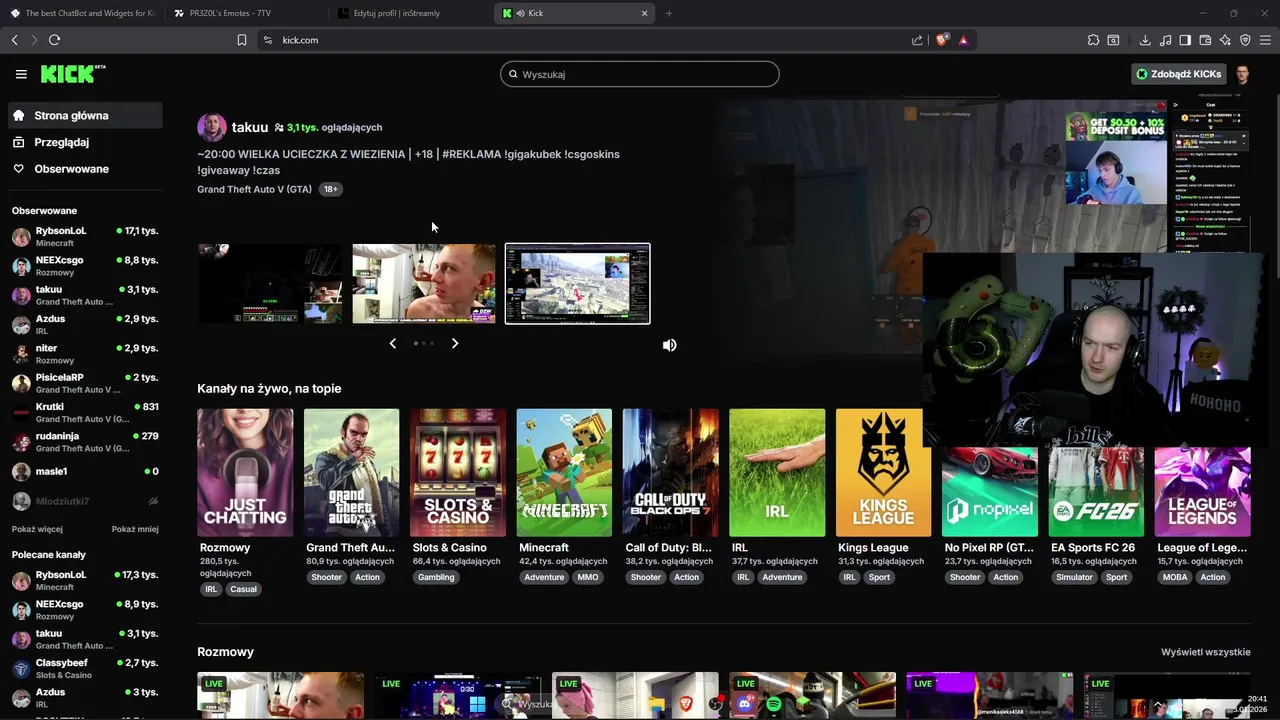Close the Kick browser tab
The width and height of the screenshot is (1280, 720).
[644, 13]
